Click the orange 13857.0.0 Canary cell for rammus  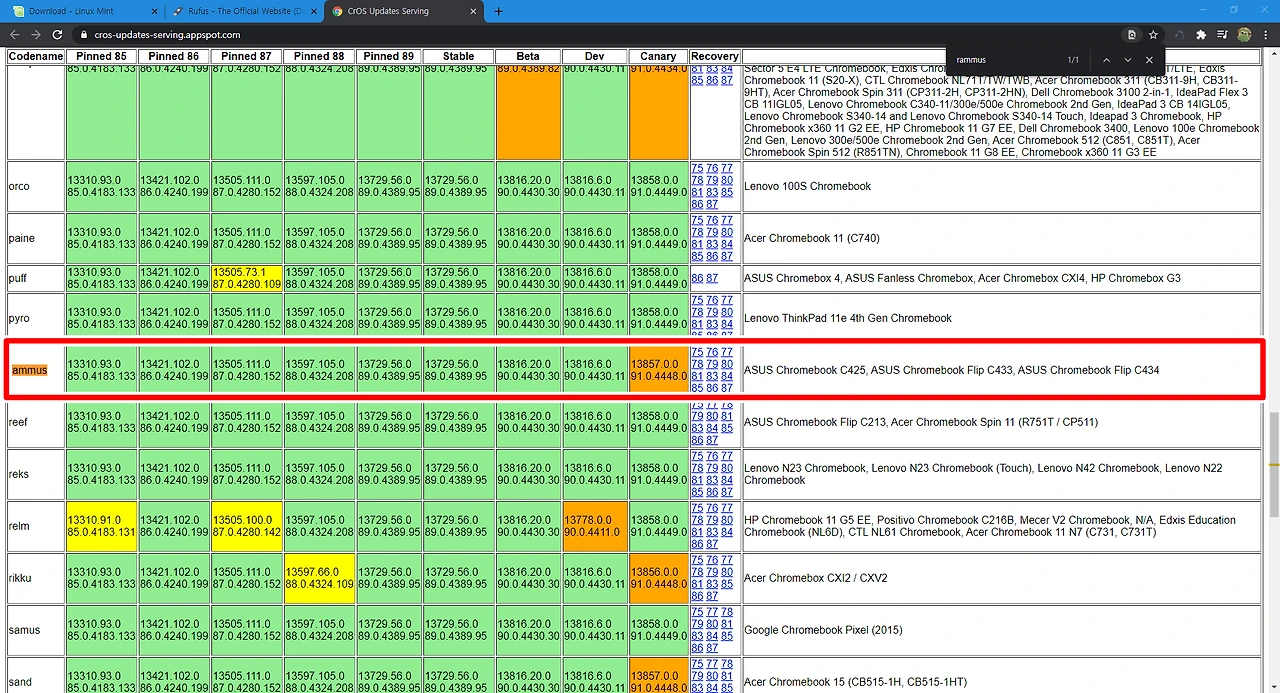pos(658,370)
